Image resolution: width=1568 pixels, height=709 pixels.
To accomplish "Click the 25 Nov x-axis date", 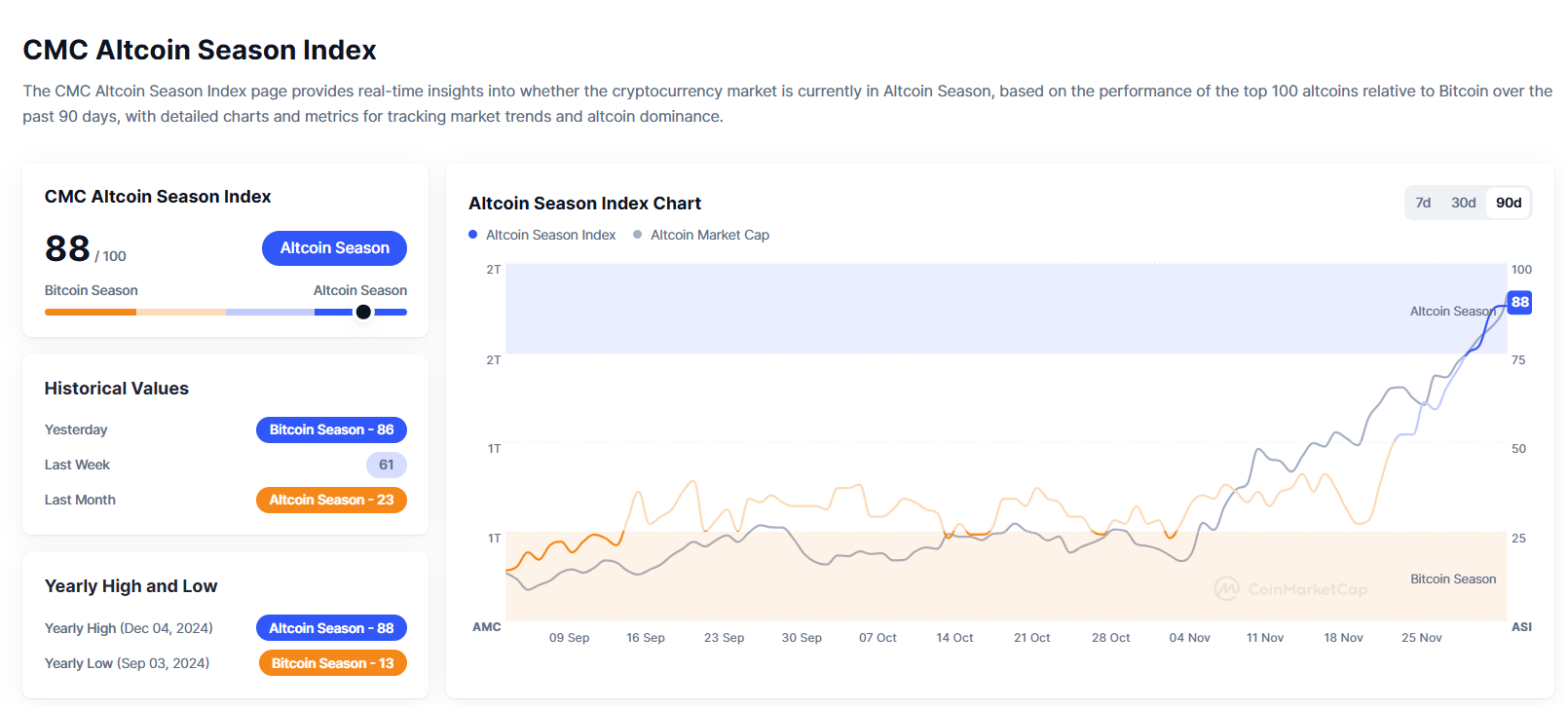I will click(x=1421, y=638).
